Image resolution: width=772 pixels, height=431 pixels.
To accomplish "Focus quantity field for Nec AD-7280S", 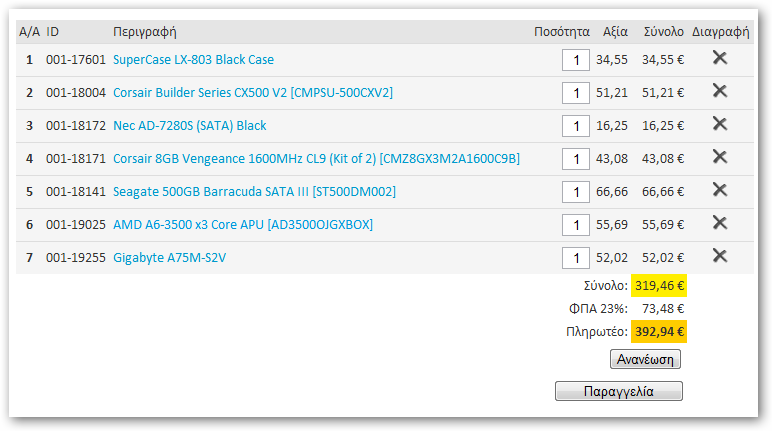I will [576, 126].
